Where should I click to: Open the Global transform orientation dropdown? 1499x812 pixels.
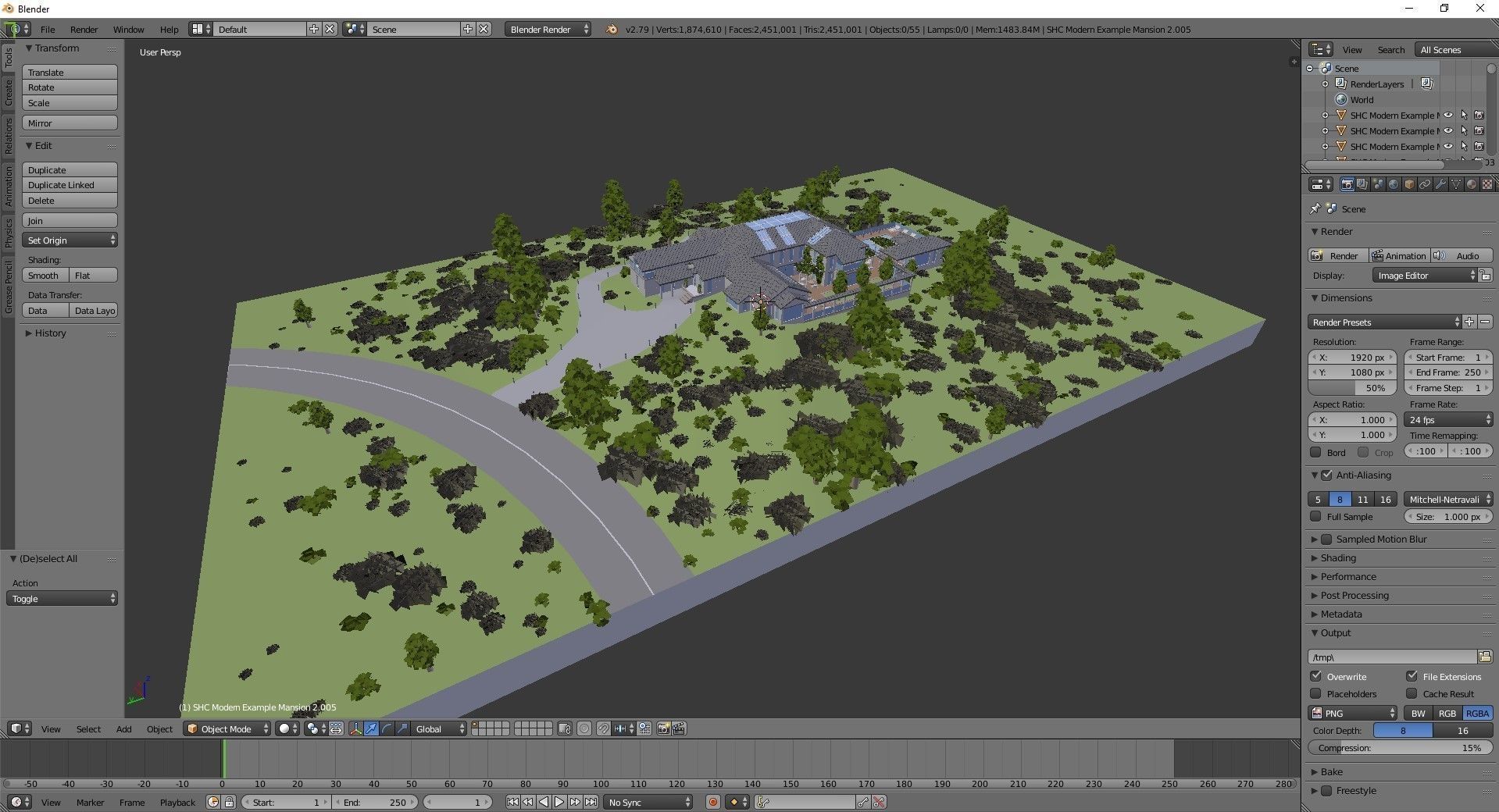438,728
